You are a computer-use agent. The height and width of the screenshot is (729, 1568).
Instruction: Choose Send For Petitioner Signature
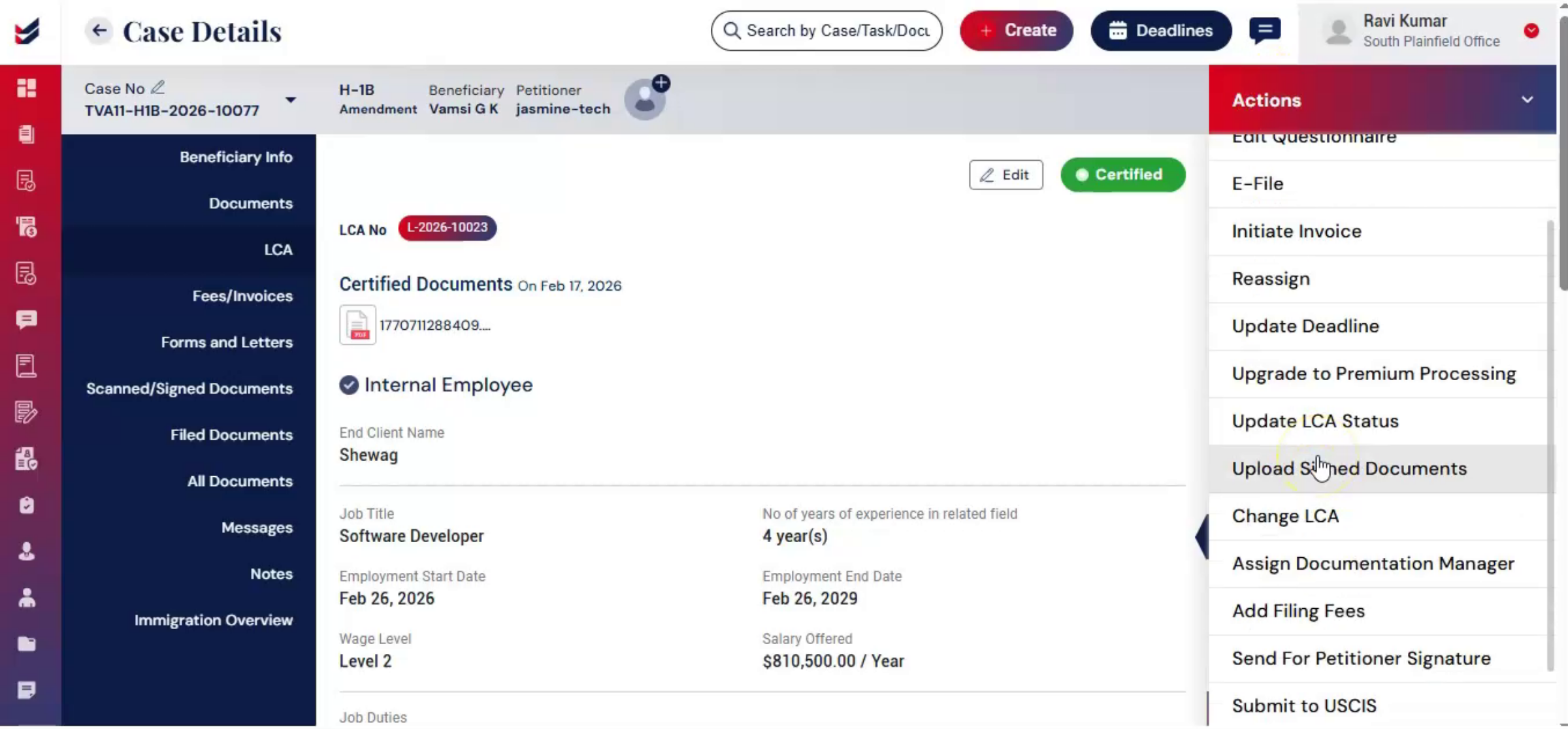pyautogui.click(x=1377, y=658)
